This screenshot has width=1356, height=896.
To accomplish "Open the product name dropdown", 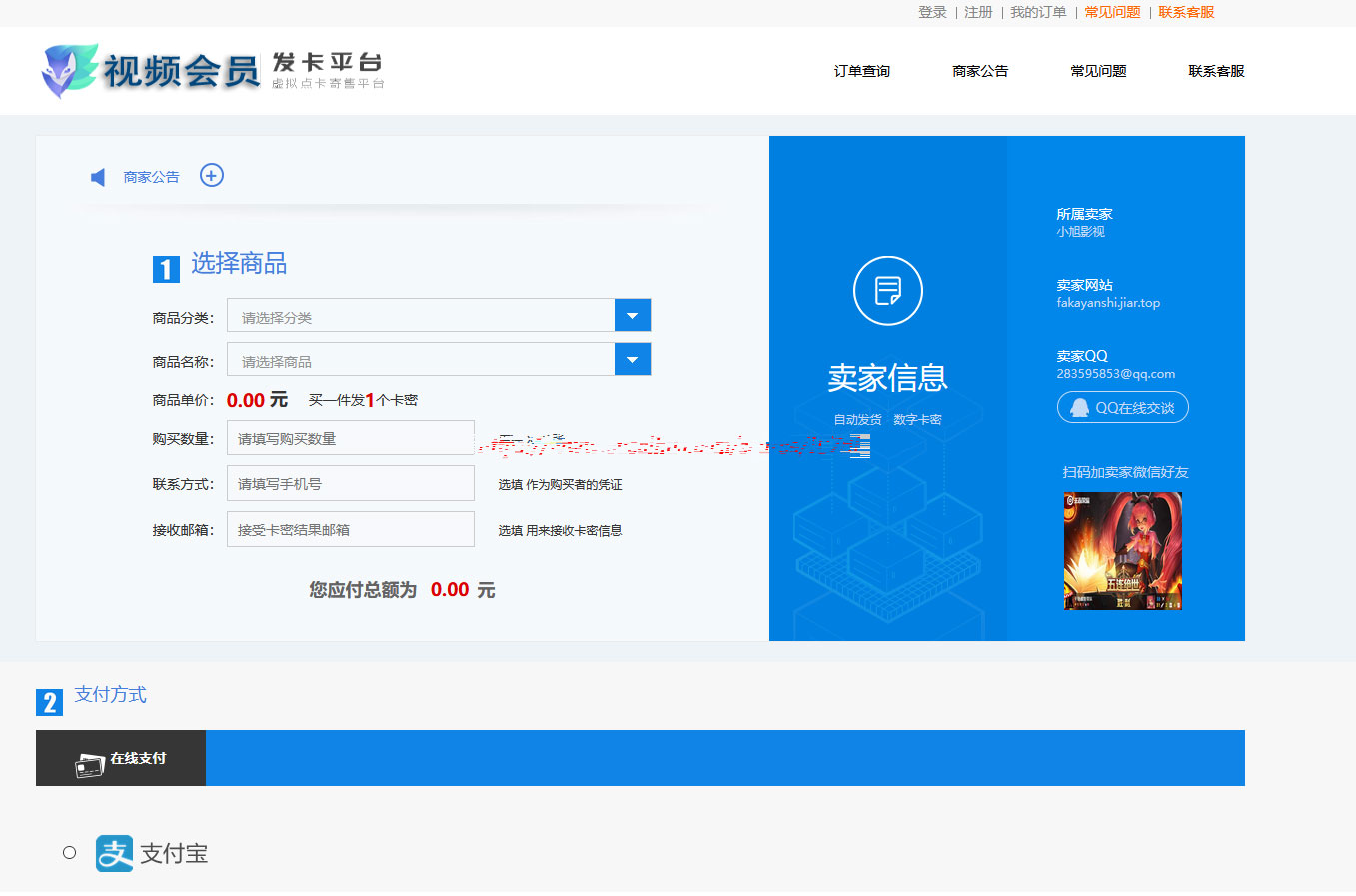I will (x=632, y=360).
